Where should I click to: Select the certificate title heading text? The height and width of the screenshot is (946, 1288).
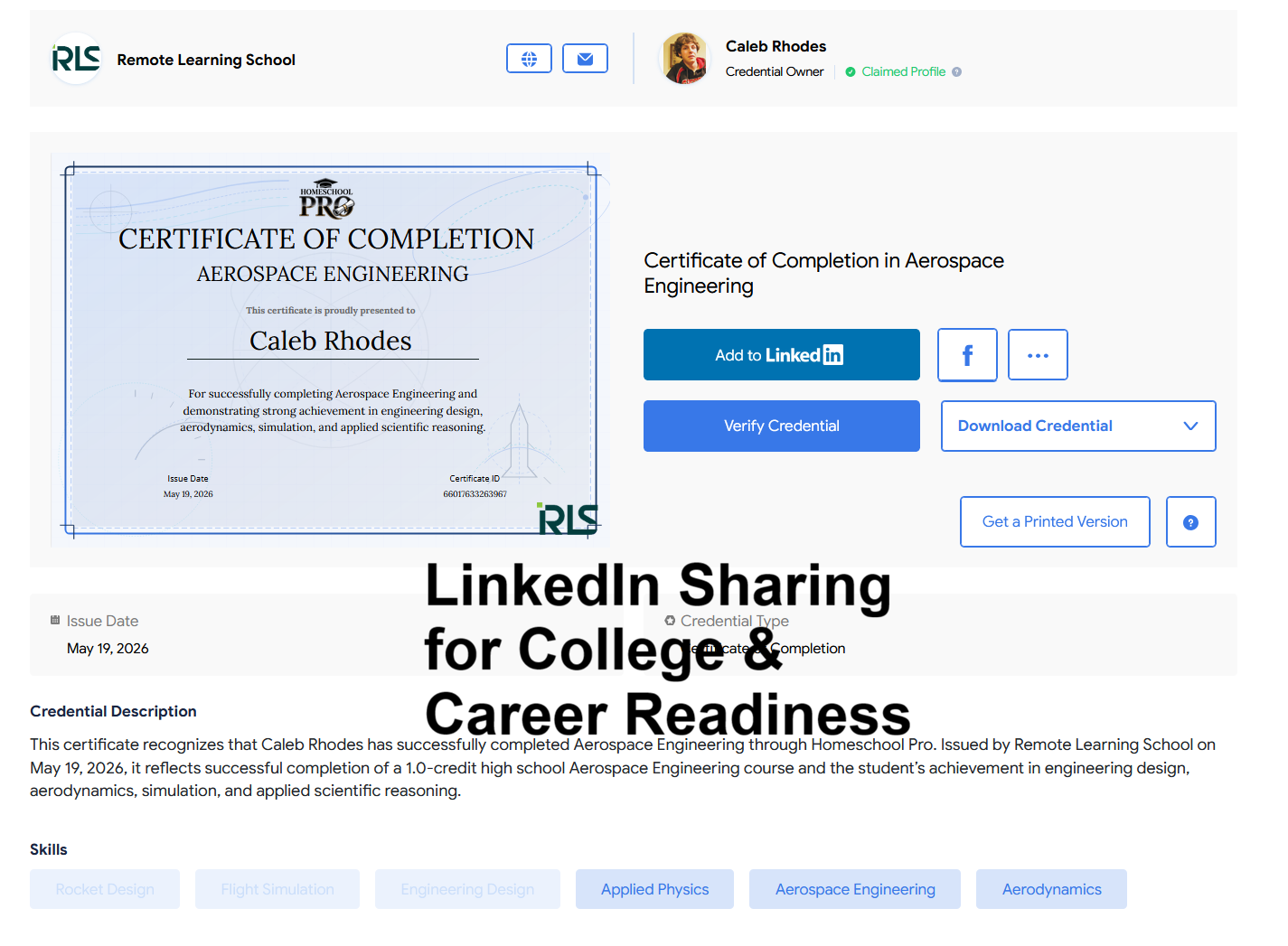[823, 273]
